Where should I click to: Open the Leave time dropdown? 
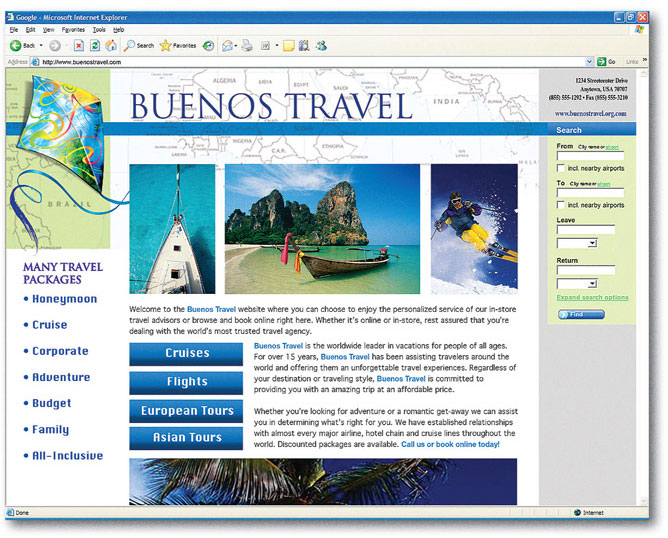coord(592,243)
